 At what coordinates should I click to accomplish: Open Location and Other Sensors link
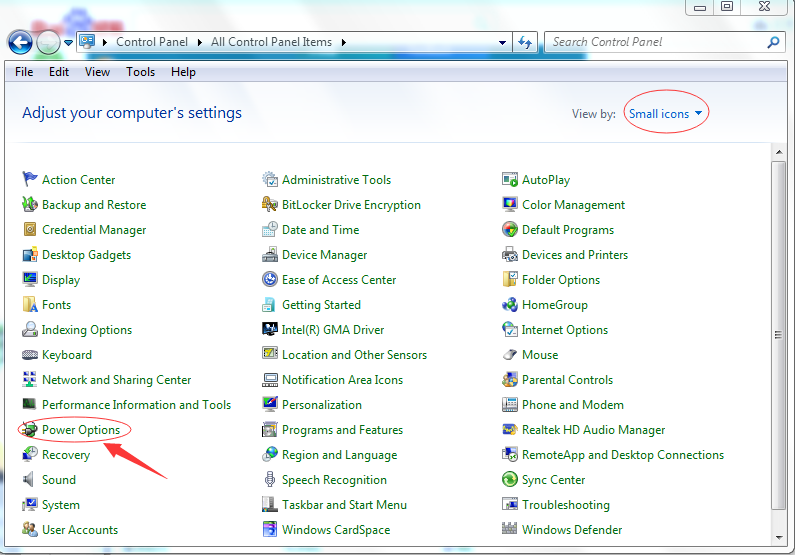[x=354, y=355]
